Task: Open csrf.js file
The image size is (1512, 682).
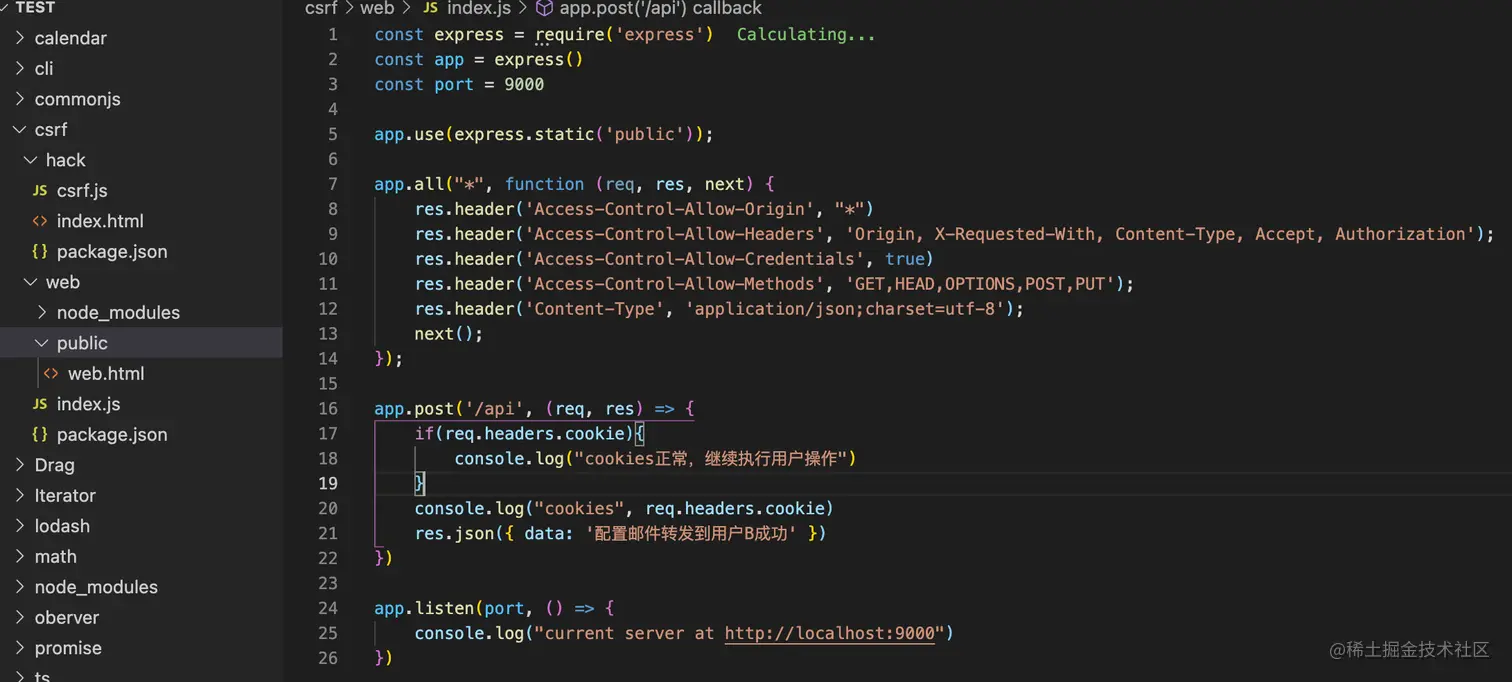Action: pyautogui.click(x=82, y=190)
